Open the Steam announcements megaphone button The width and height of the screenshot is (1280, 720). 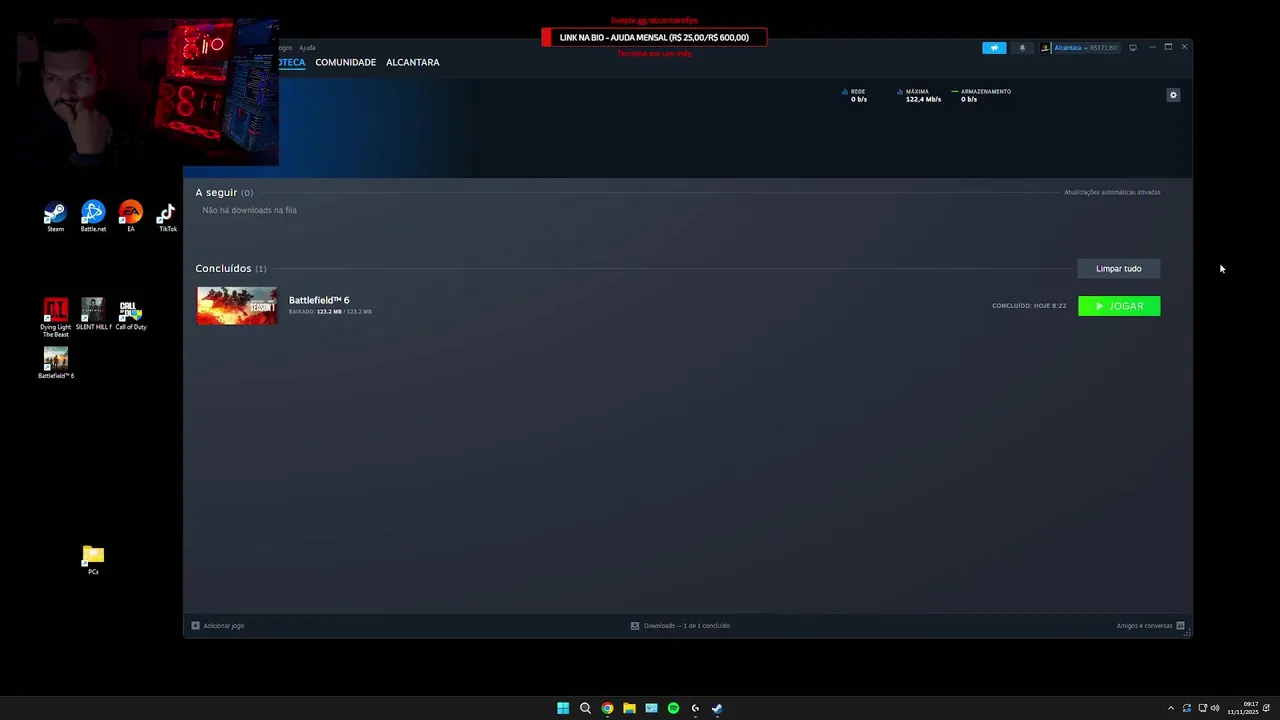(994, 47)
